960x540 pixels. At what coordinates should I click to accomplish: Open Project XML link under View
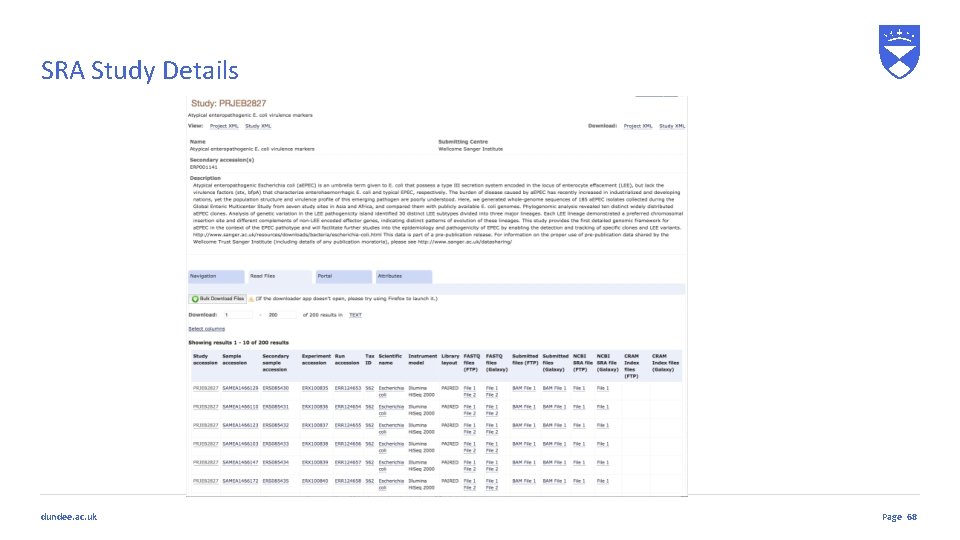[224, 126]
